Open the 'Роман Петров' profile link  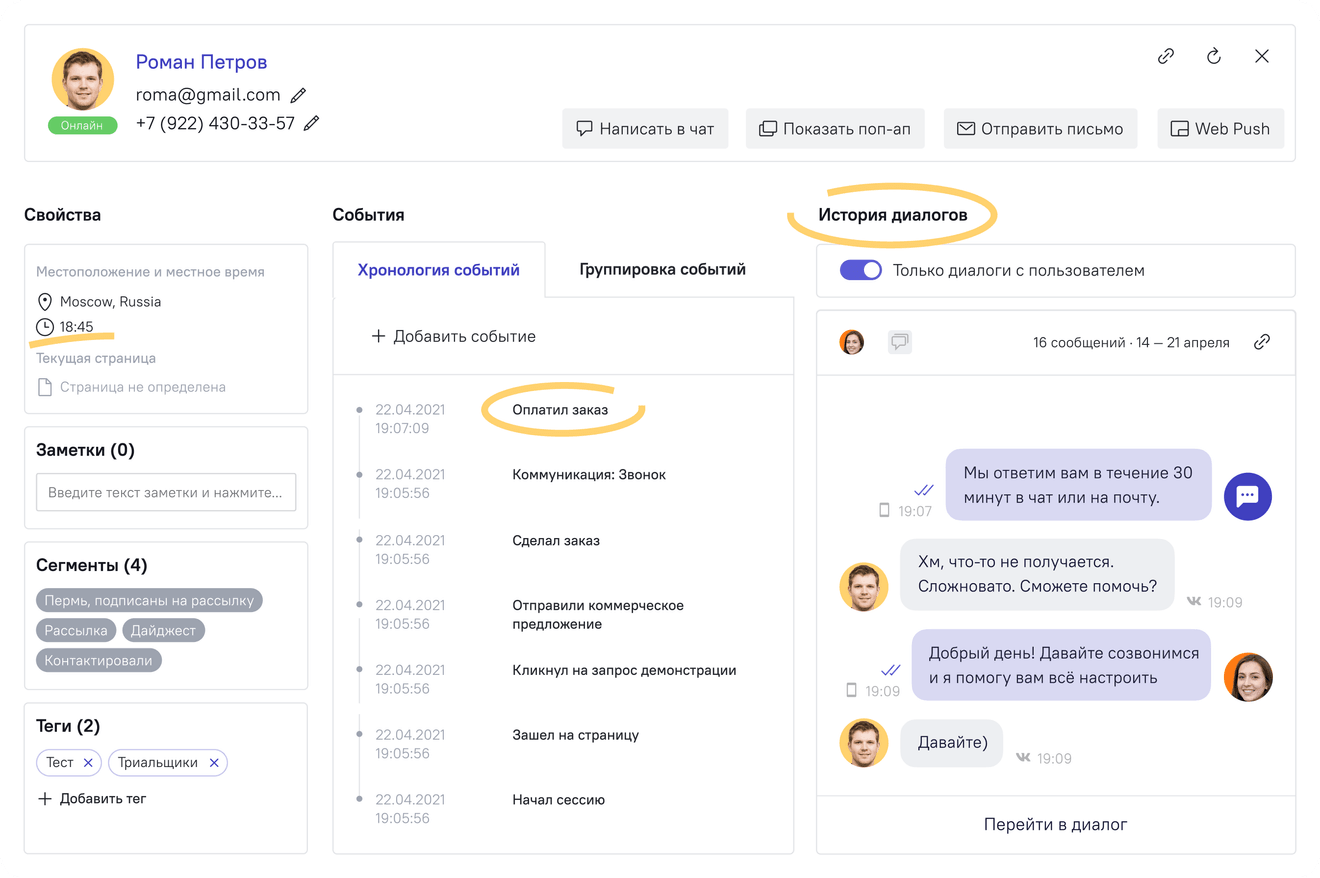pyautogui.click(x=200, y=62)
